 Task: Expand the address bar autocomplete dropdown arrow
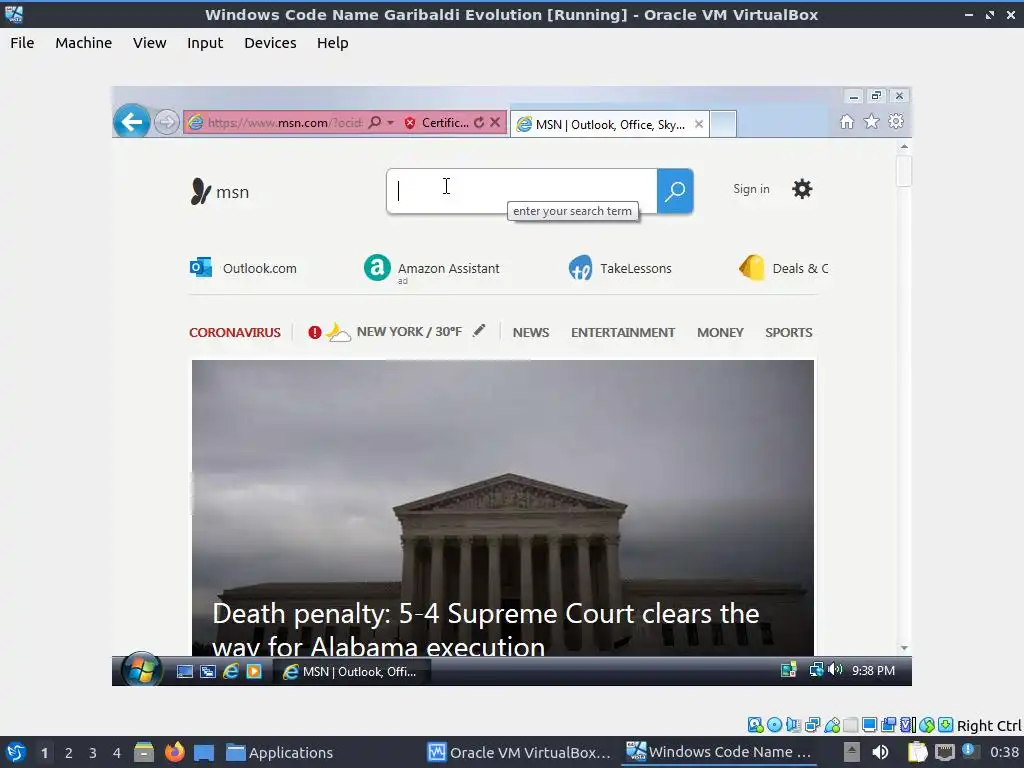[391, 122]
